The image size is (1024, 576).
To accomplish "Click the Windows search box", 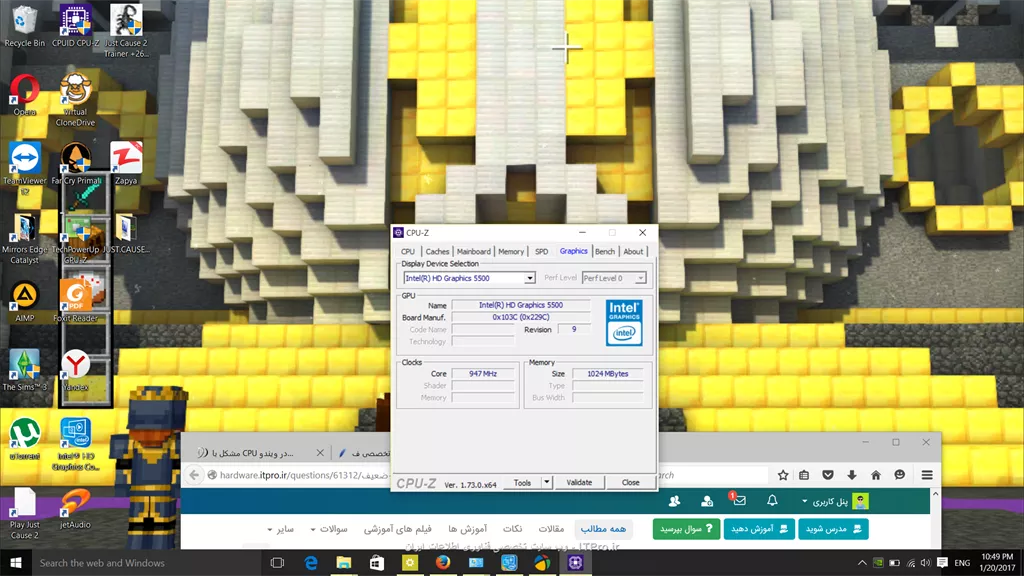I will [147, 563].
